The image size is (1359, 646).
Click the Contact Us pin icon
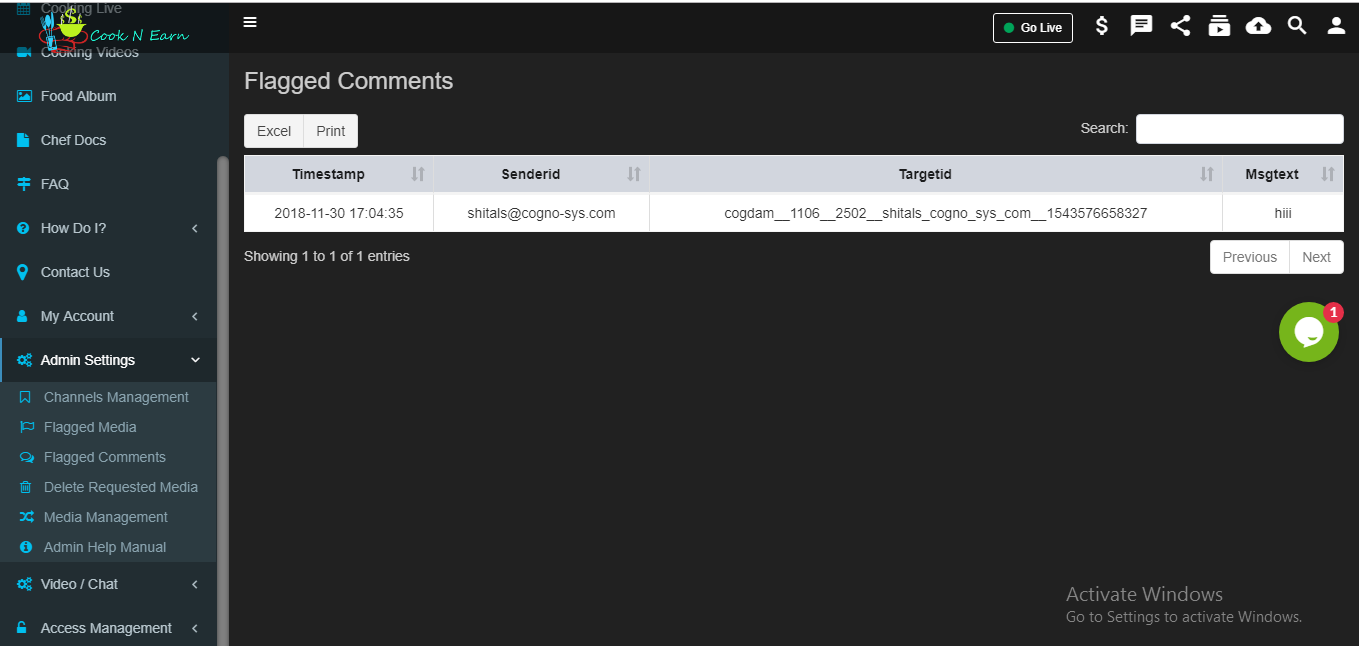[x=23, y=272]
